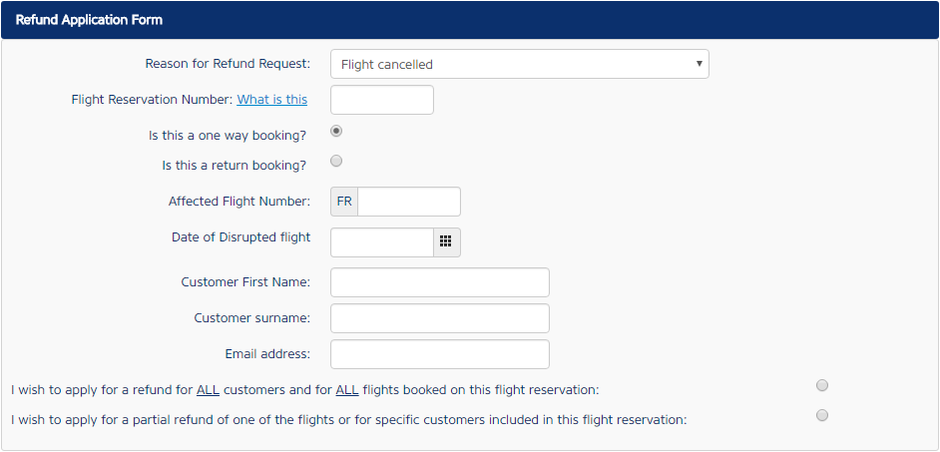Image resolution: width=940 pixels, height=452 pixels.
Task: Click the Date of Disrupted flight field
Action: point(382,242)
